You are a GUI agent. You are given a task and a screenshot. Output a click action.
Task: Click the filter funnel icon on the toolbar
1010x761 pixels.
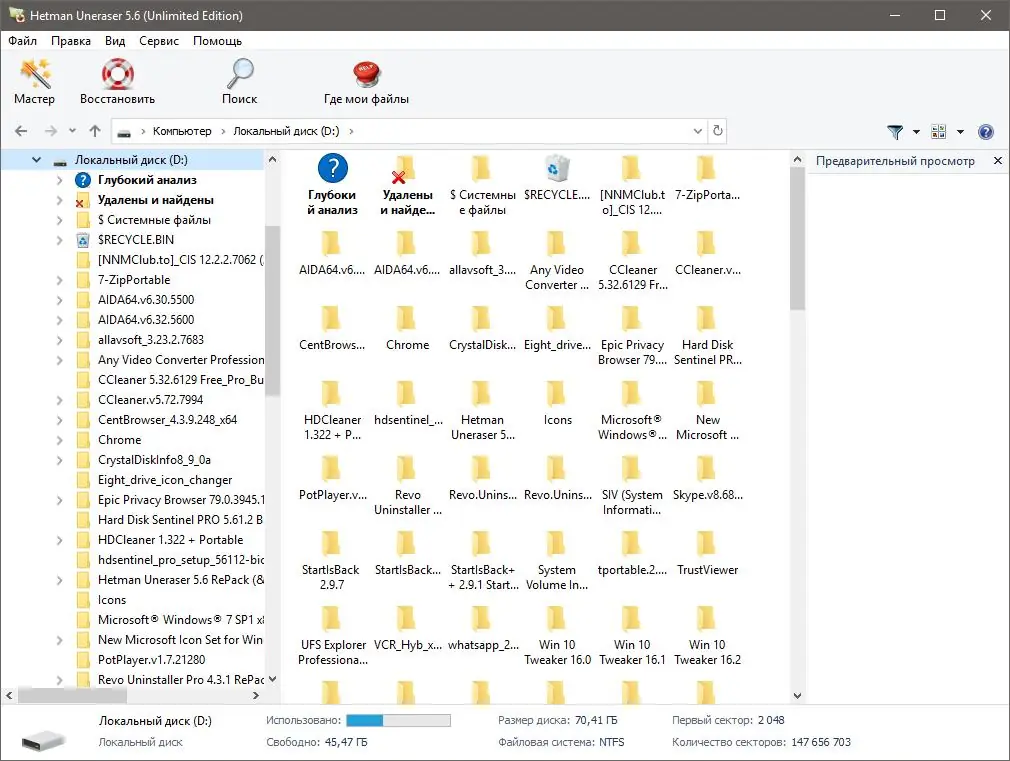(895, 131)
